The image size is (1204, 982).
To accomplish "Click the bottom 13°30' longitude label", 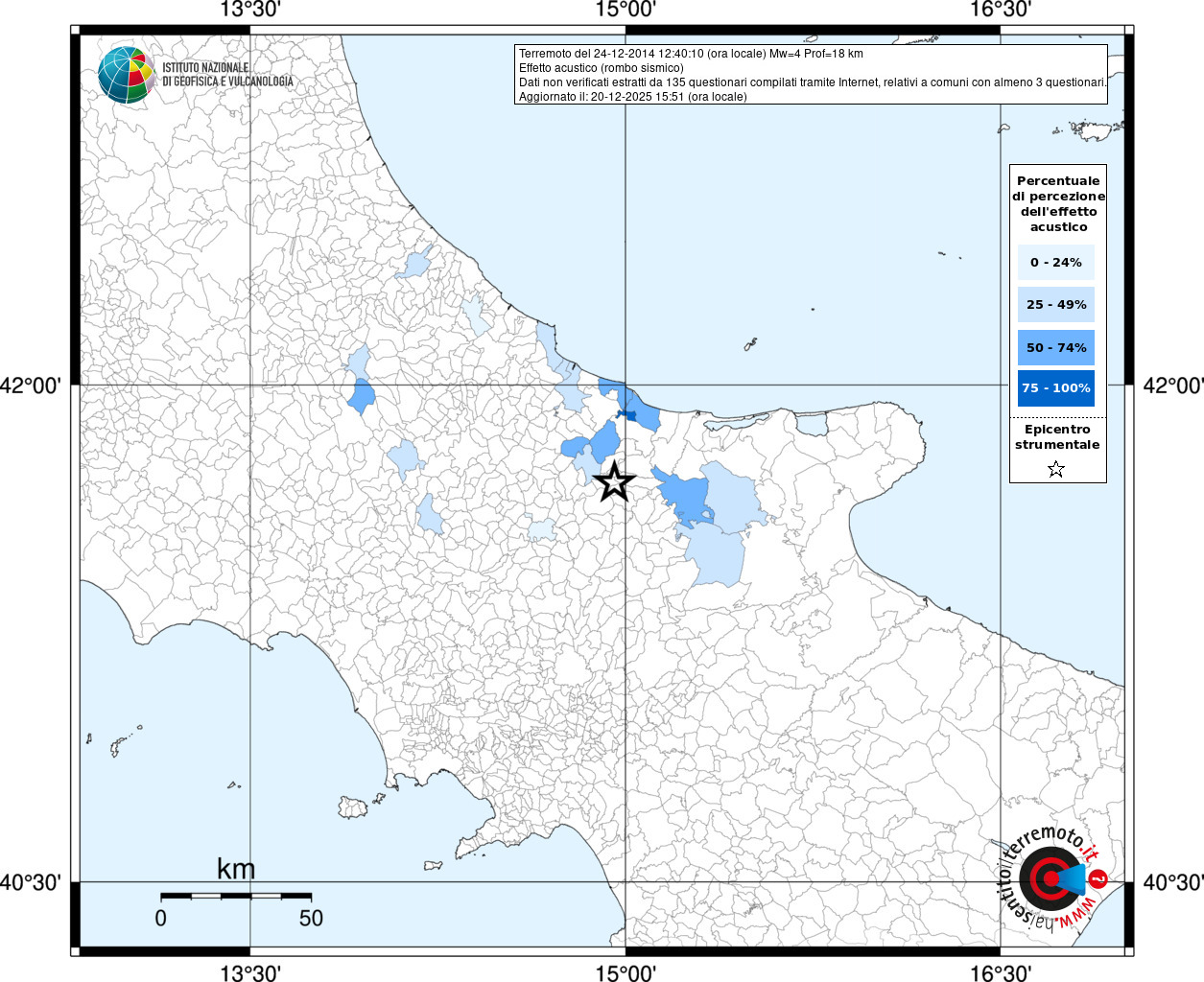I will [250, 973].
